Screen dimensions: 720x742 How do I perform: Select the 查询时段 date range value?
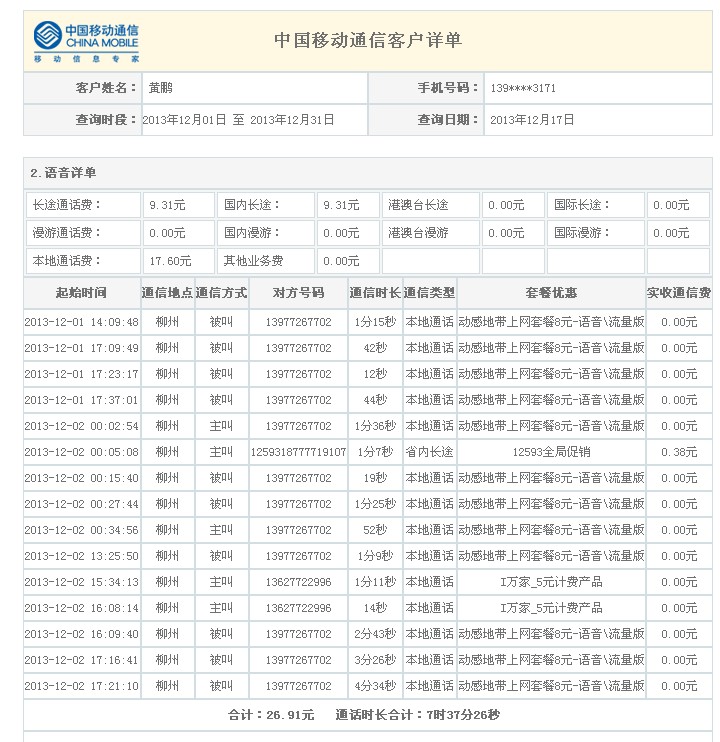[238, 120]
